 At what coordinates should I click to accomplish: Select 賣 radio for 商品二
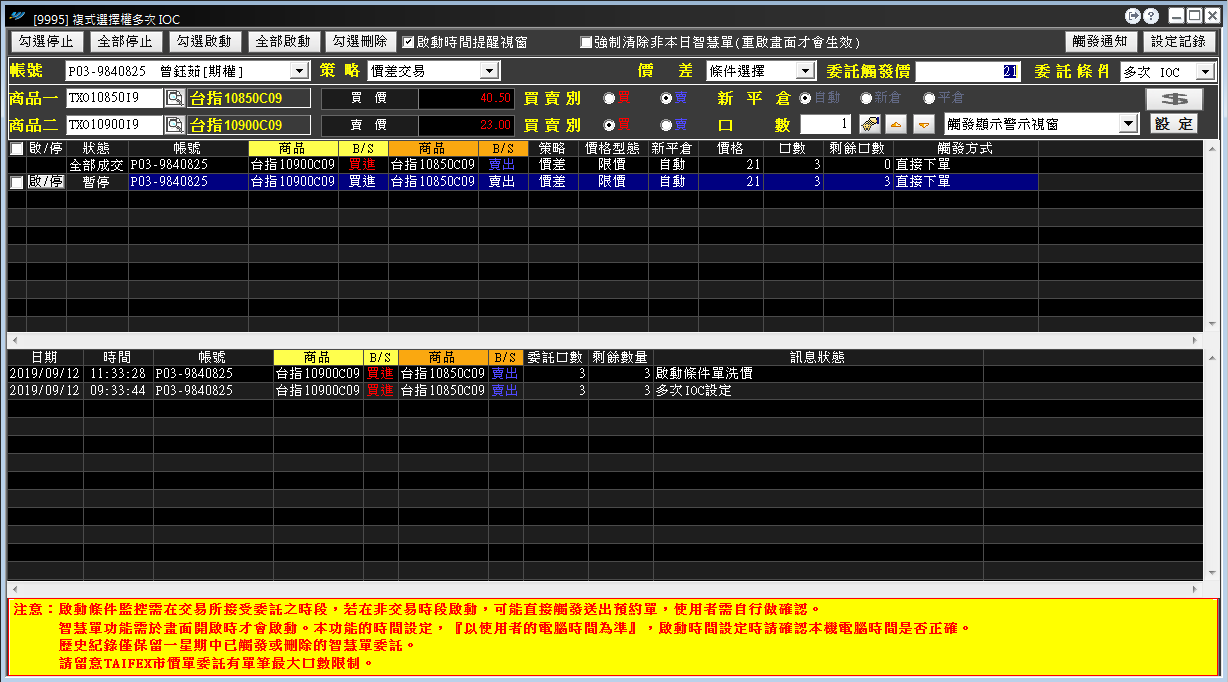(x=666, y=125)
